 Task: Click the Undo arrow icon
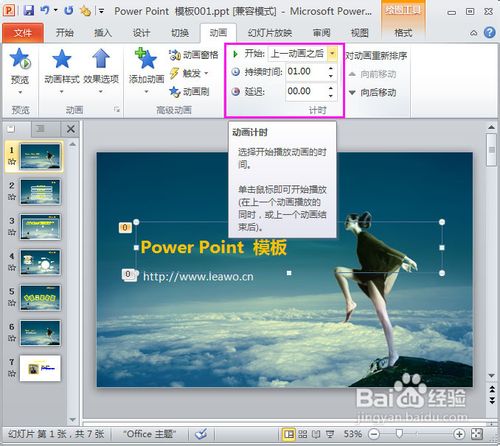[x=45, y=11]
